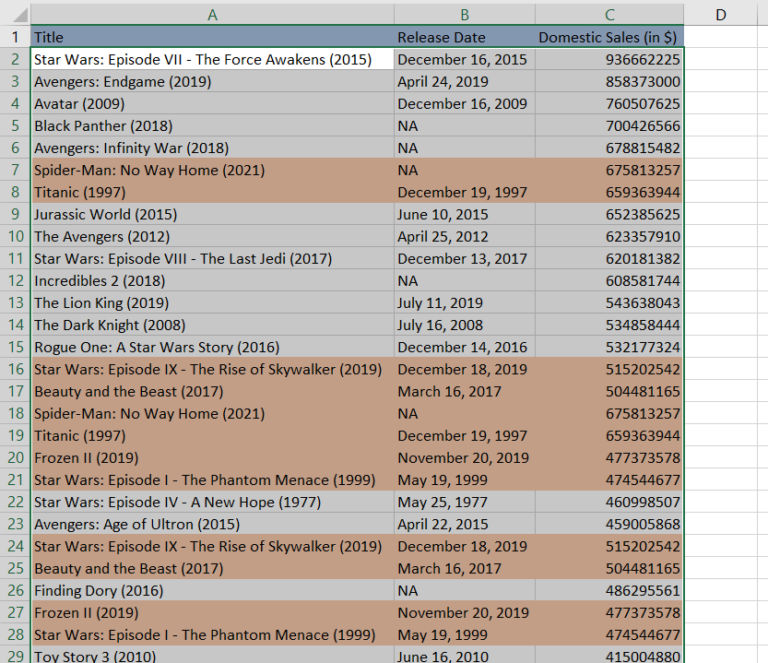
Task: Select the sales value 936662225
Action: (x=609, y=60)
